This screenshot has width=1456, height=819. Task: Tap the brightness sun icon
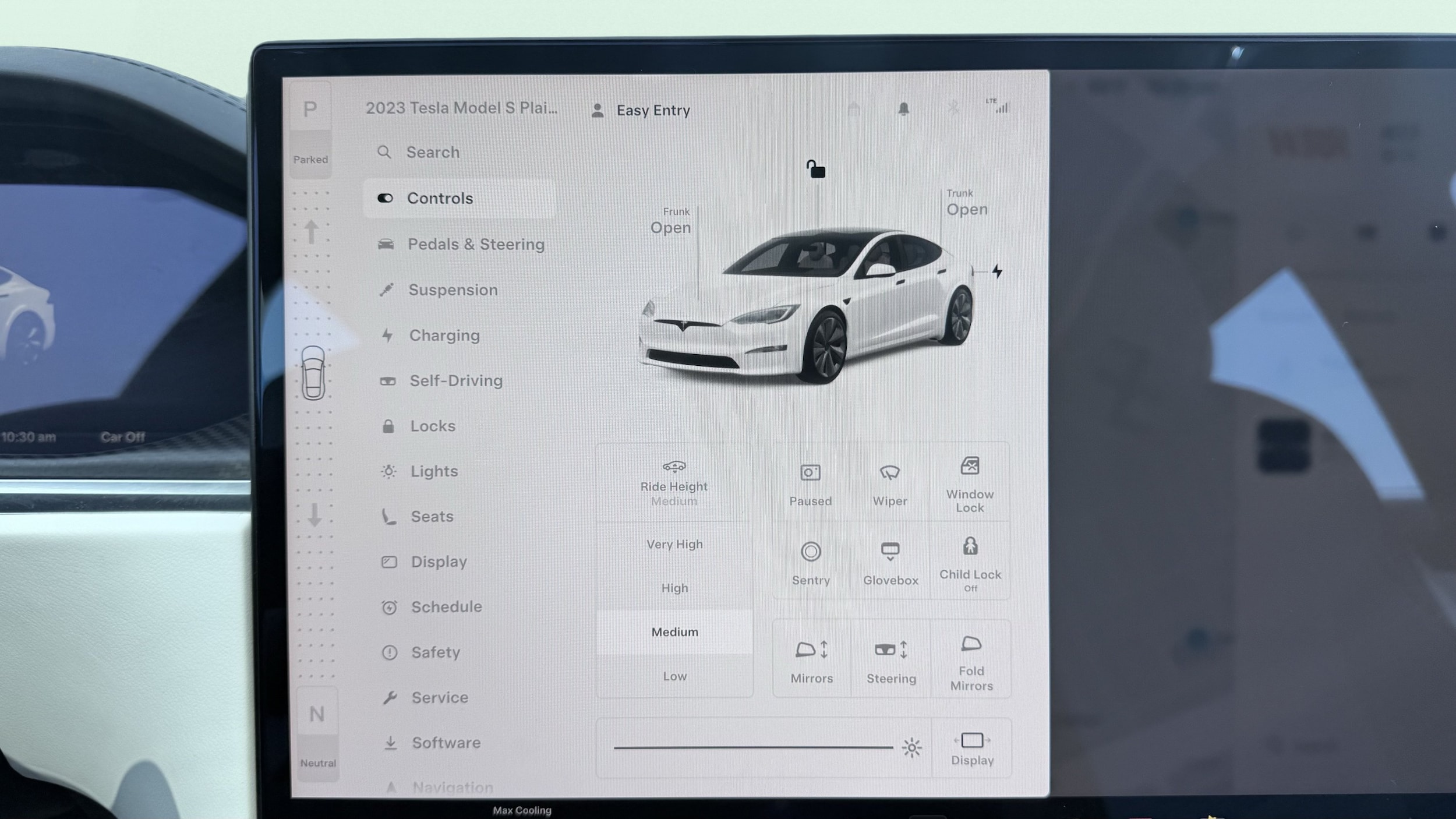coord(911,747)
